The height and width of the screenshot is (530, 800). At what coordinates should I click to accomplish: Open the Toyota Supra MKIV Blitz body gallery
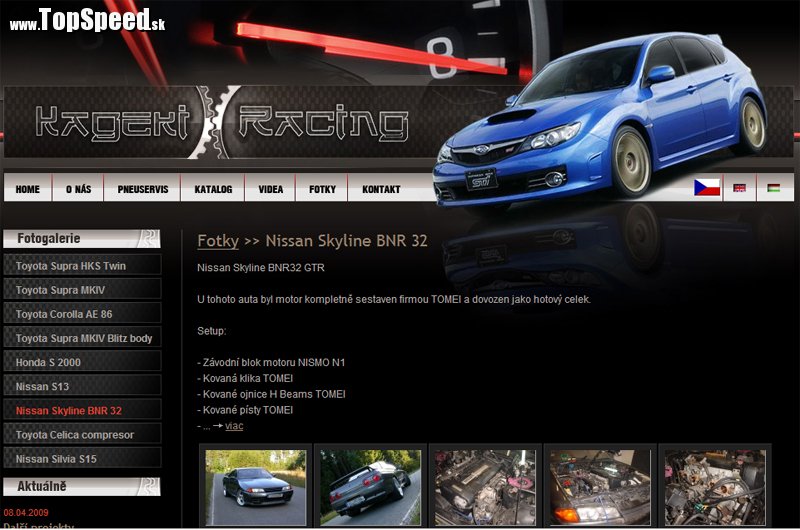[82, 338]
